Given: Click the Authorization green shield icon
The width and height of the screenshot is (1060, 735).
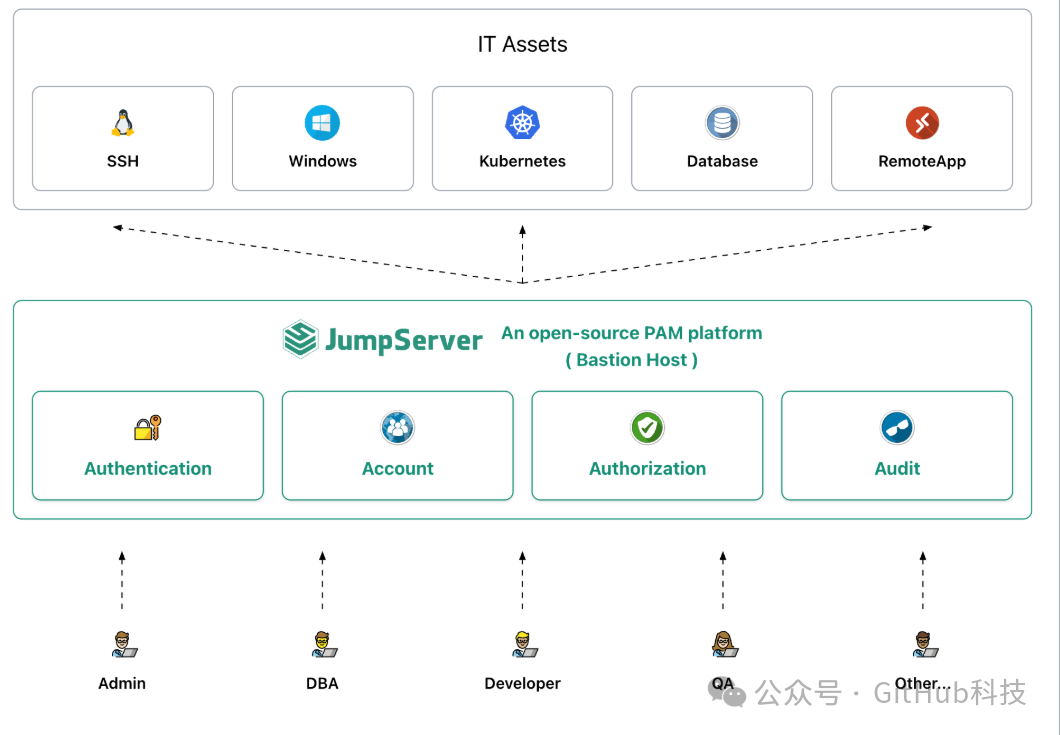Looking at the screenshot, I should point(648,428).
